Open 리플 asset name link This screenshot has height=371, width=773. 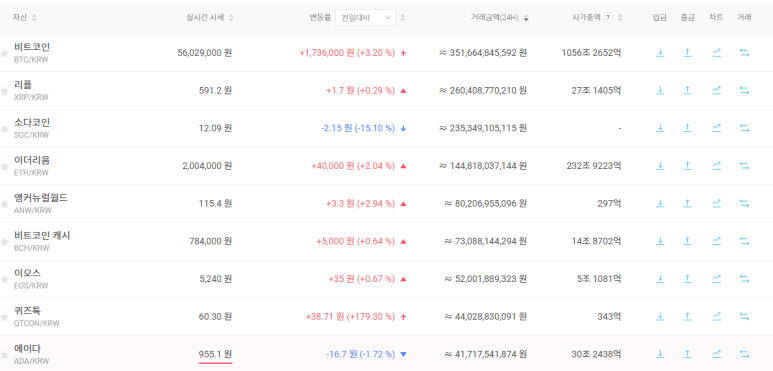point(23,85)
